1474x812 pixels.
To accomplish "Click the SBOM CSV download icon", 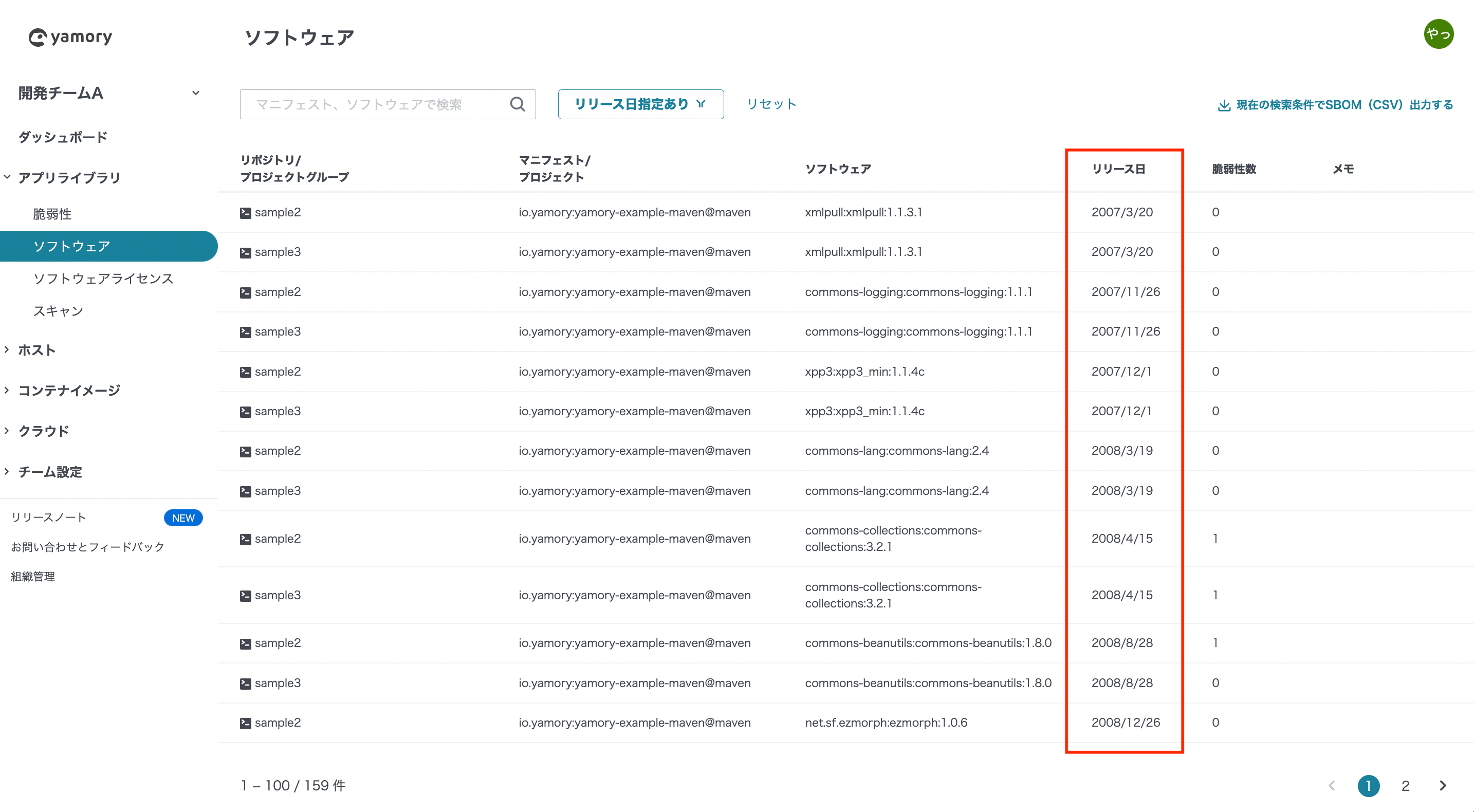I will 1224,105.
